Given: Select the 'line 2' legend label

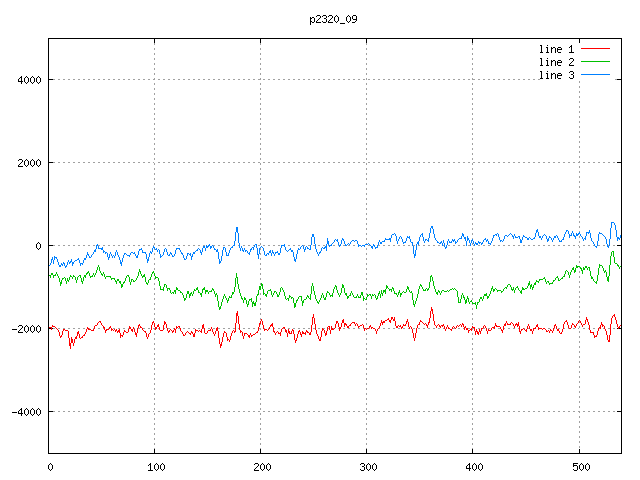Looking at the screenshot, I should [x=556, y=62].
